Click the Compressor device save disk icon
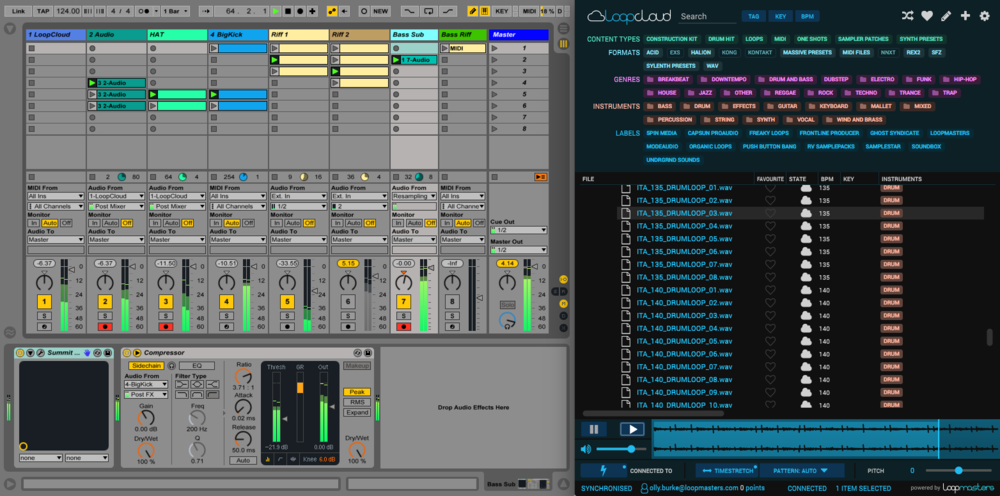The width and height of the screenshot is (1000, 496). tap(369, 353)
